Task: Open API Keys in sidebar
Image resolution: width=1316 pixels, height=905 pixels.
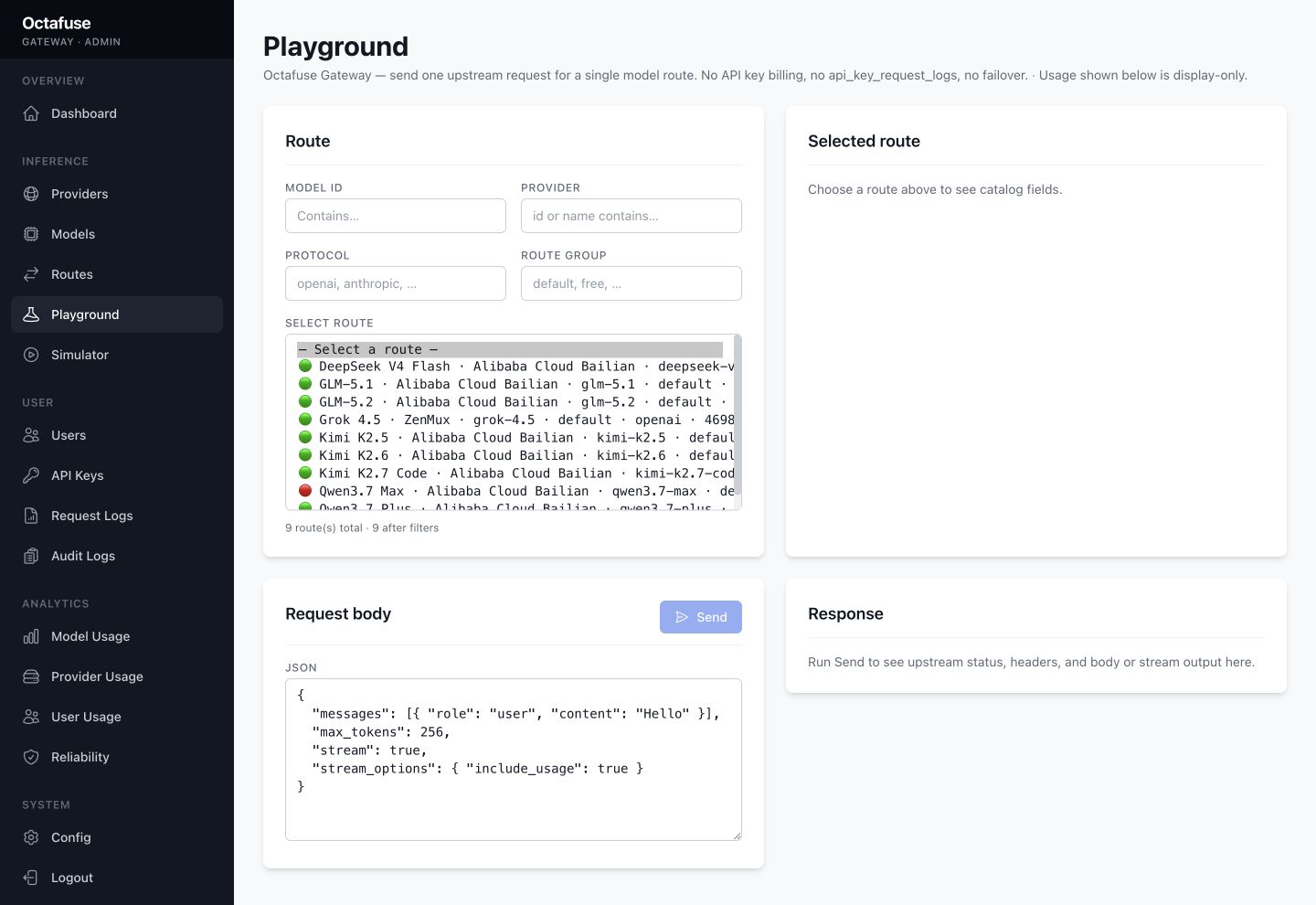Action: tap(117, 475)
